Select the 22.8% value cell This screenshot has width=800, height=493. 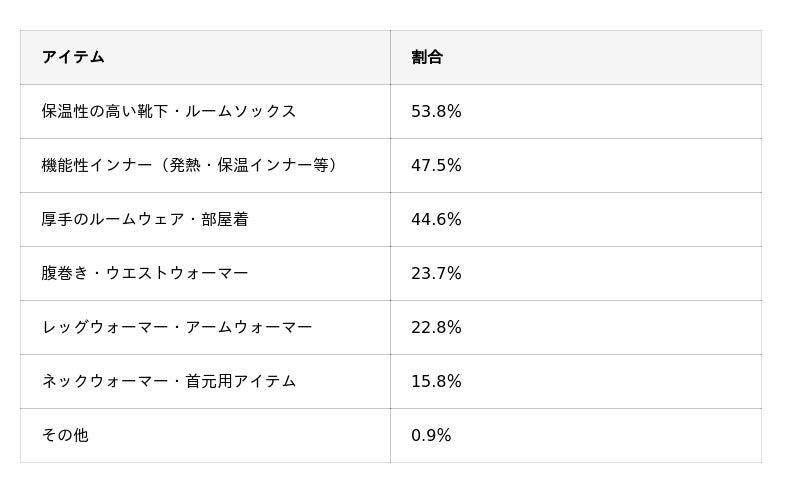(x=576, y=327)
